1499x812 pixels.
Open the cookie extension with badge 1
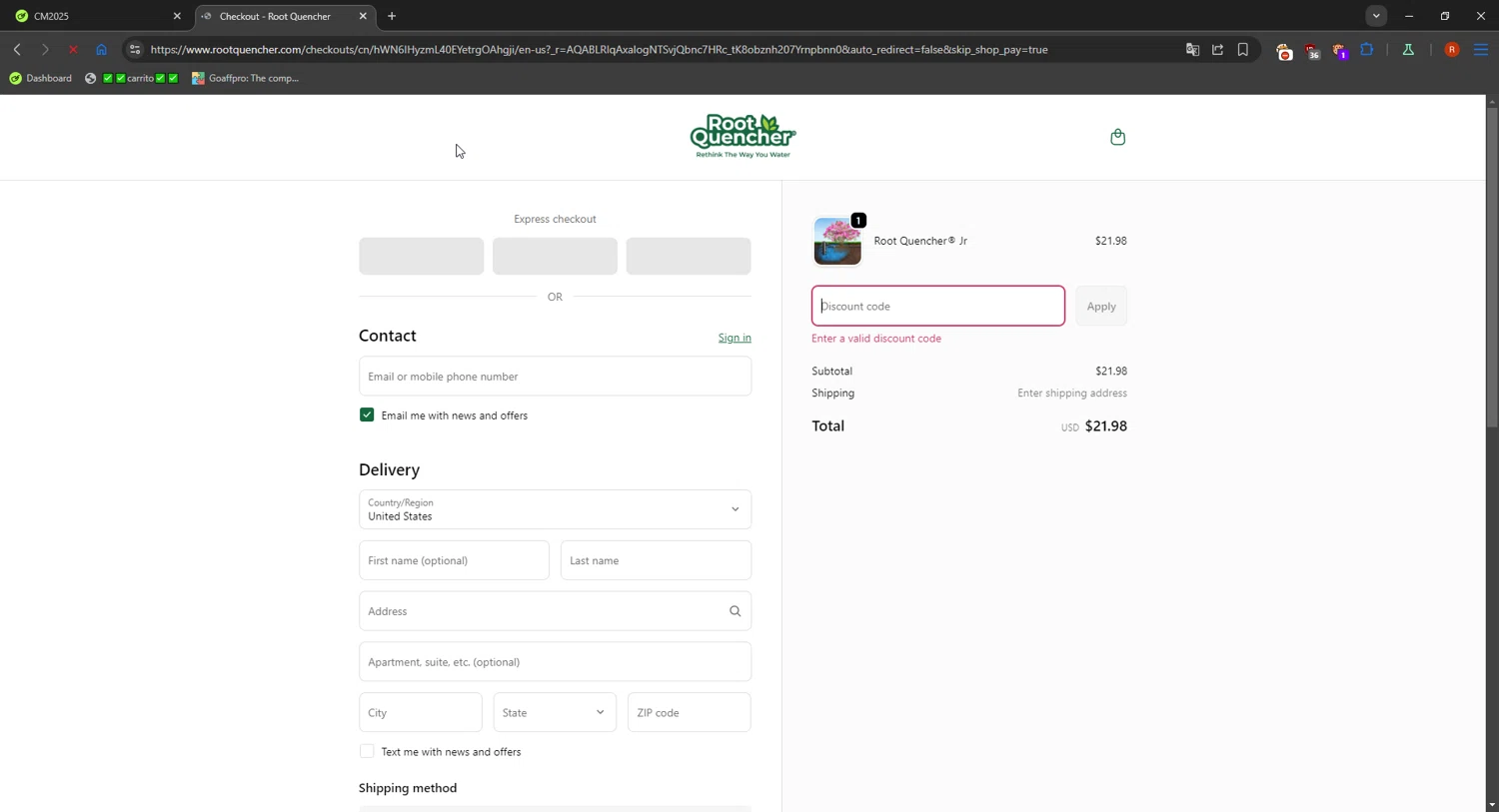[x=1340, y=51]
